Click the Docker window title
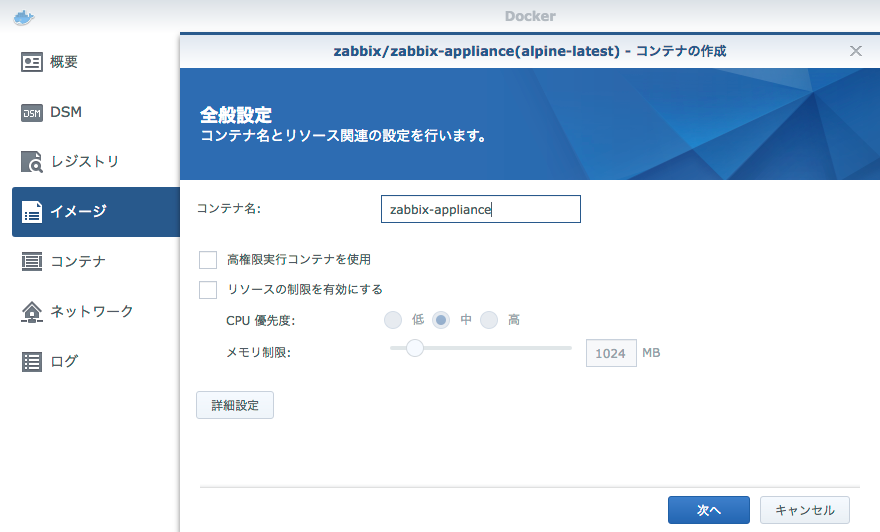This screenshot has height=532, width=880. click(x=530, y=16)
